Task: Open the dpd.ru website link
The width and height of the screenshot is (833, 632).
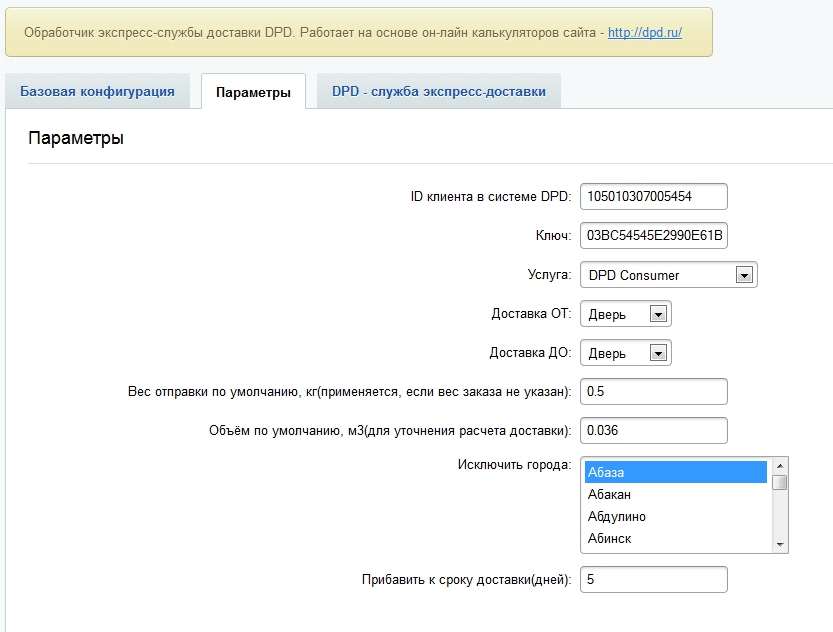Action: tap(644, 33)
